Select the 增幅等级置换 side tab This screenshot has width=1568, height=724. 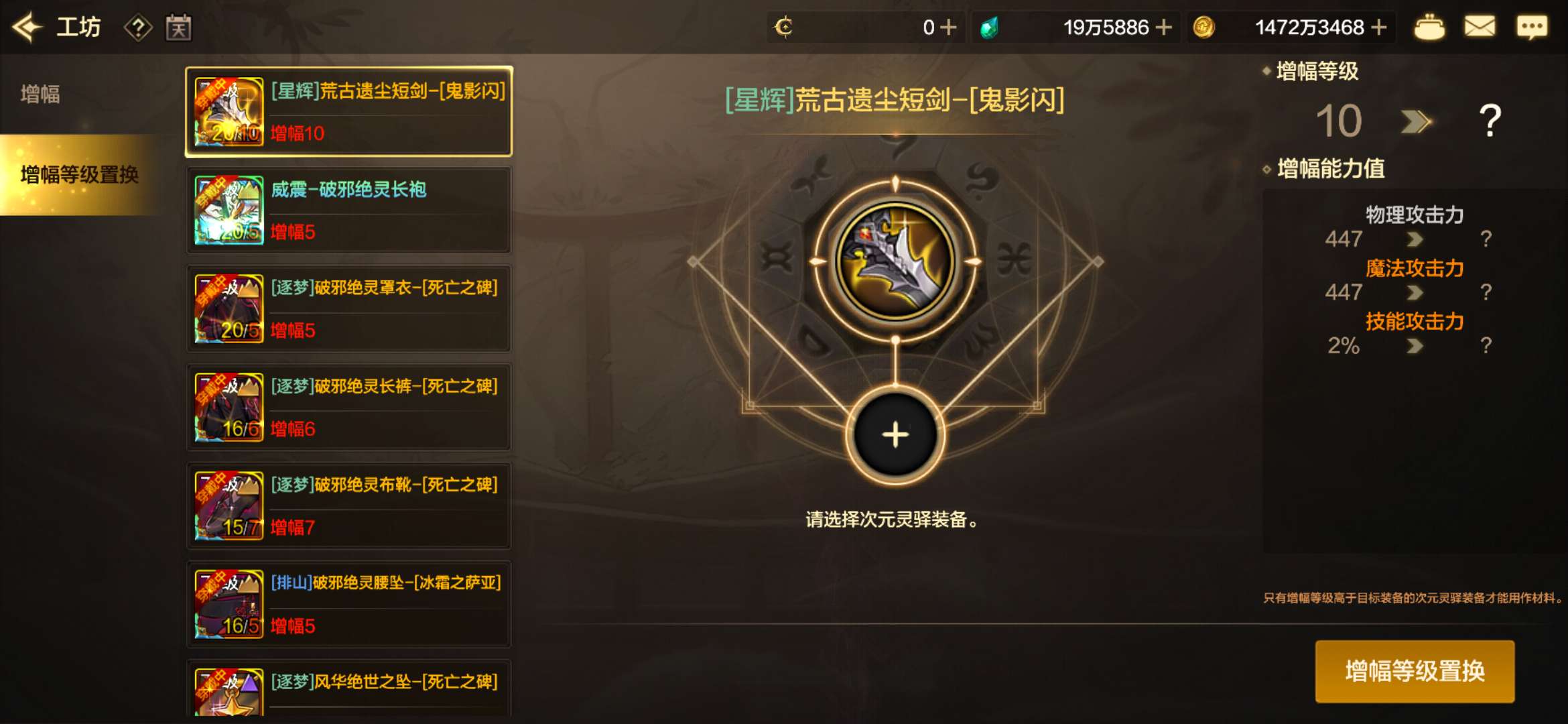click(x=80, y=174)
